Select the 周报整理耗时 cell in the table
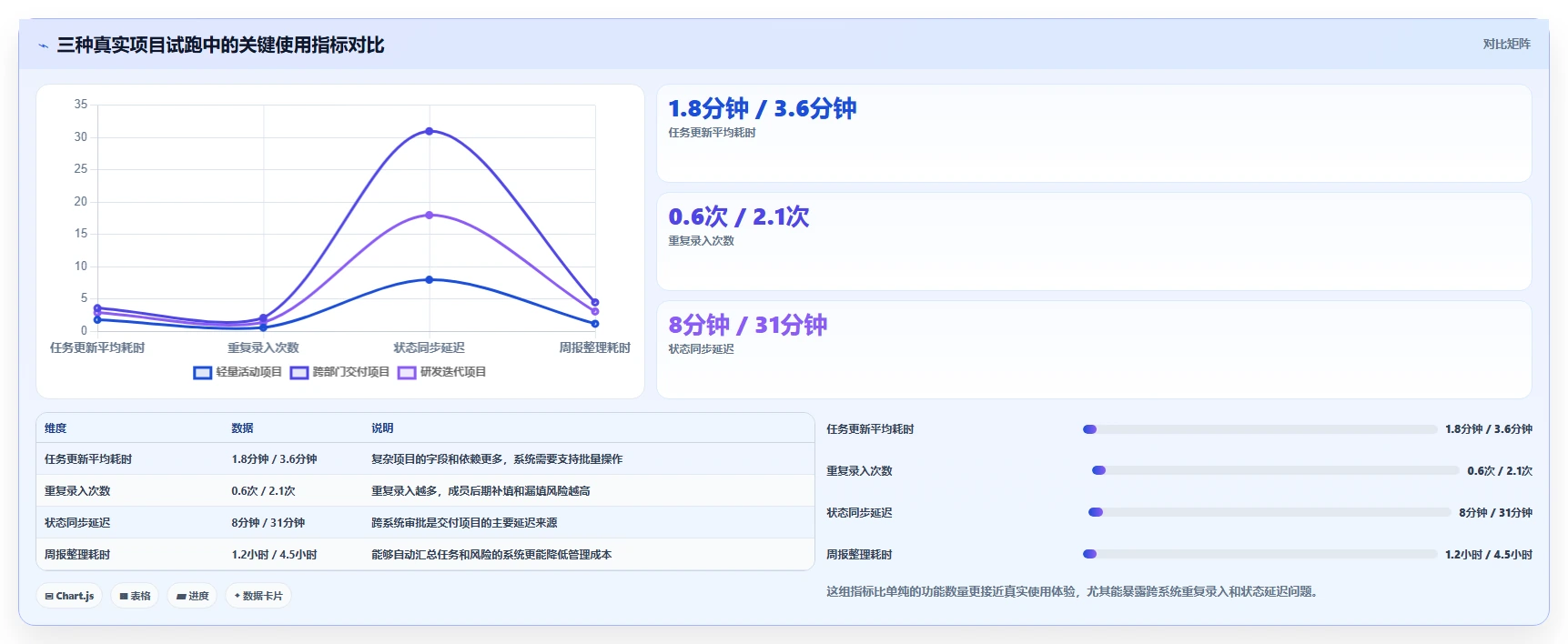 pos(77,555)
